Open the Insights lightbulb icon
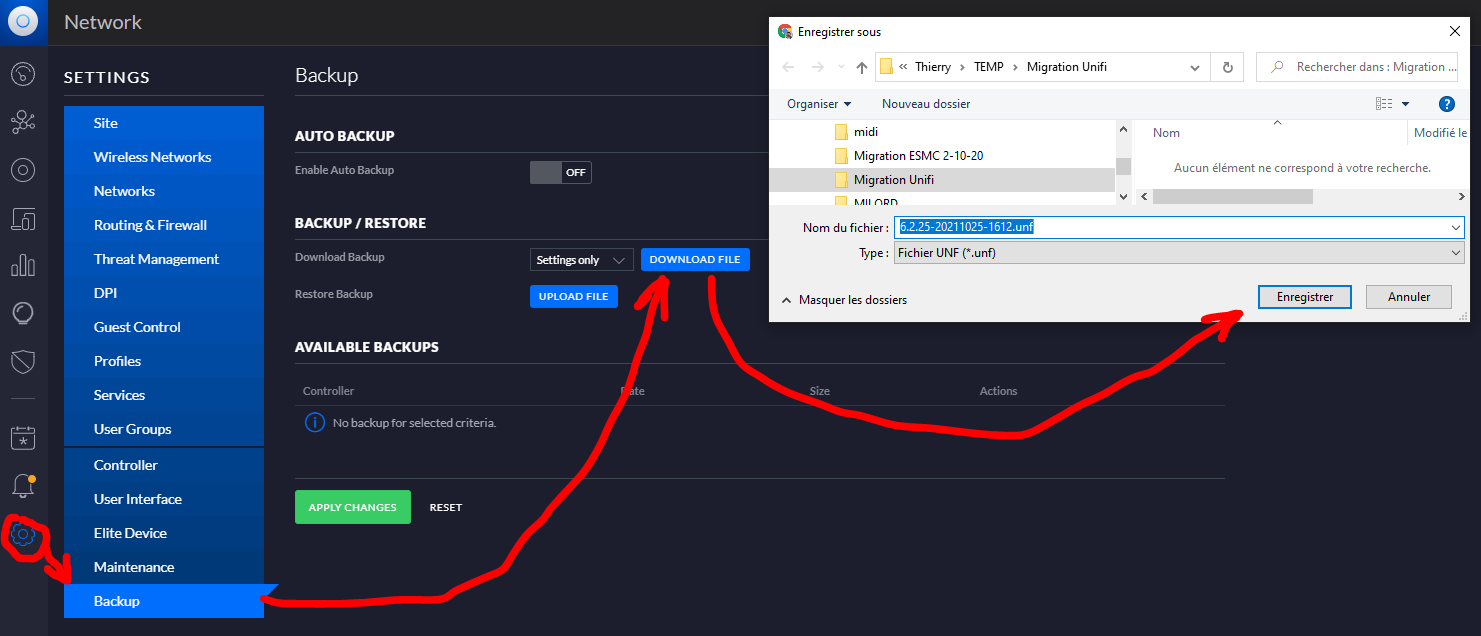The height and width of the screenshot is (636, 1481). tap(23, 314)
